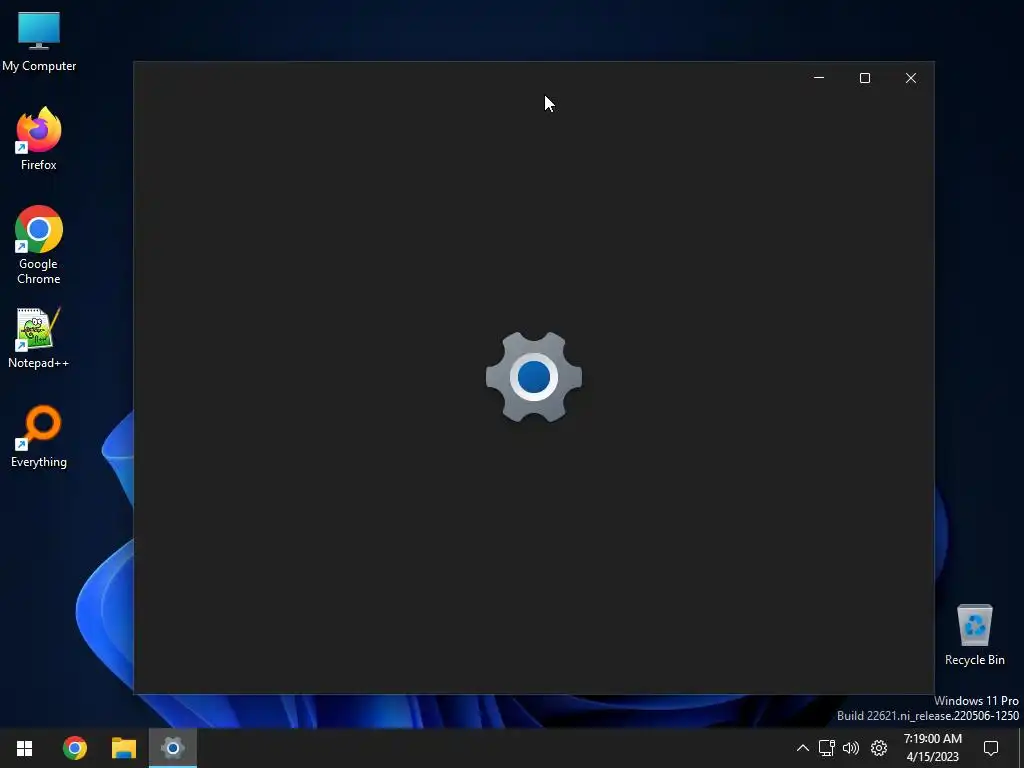Maximize the Settings window
Viewport: 1024px width, 768px height.
(x=865, y=78)
